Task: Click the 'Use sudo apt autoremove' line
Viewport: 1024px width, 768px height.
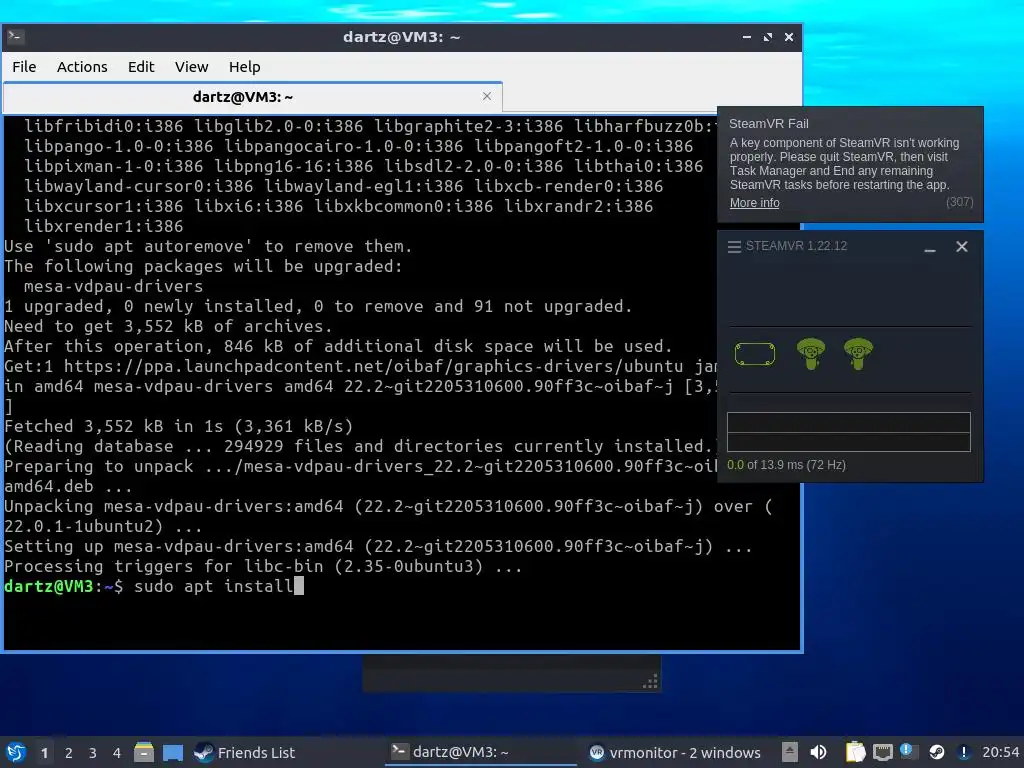Action: coord(208,246)
